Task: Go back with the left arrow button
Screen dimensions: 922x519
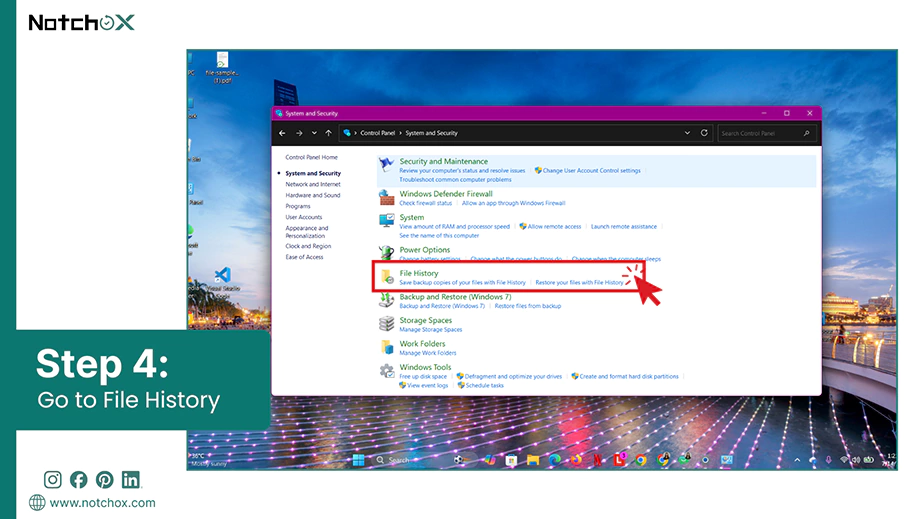Action: (282, 133)
